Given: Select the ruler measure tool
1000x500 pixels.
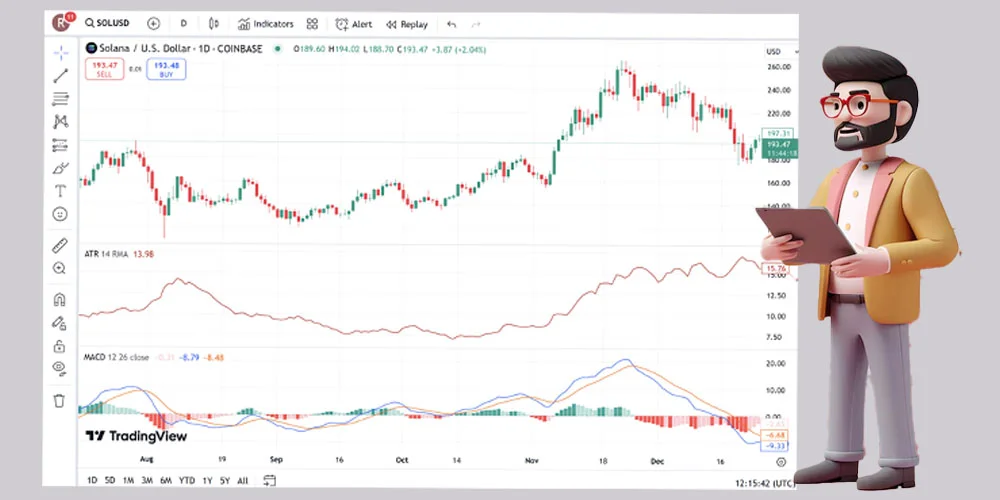Looking at the screenshot, I should 59,246.
